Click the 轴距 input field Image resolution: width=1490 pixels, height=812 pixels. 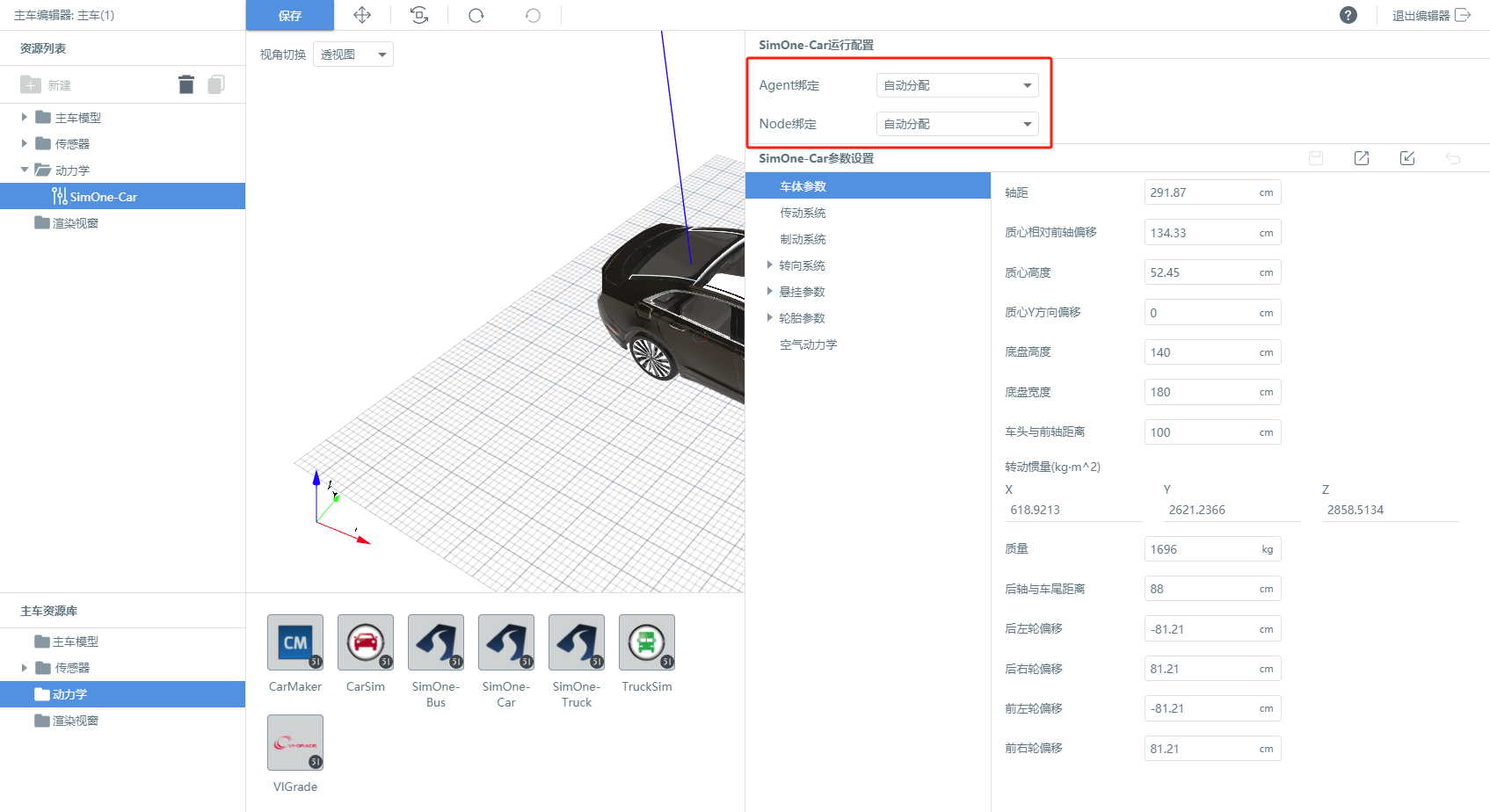tap(1212, 192)
